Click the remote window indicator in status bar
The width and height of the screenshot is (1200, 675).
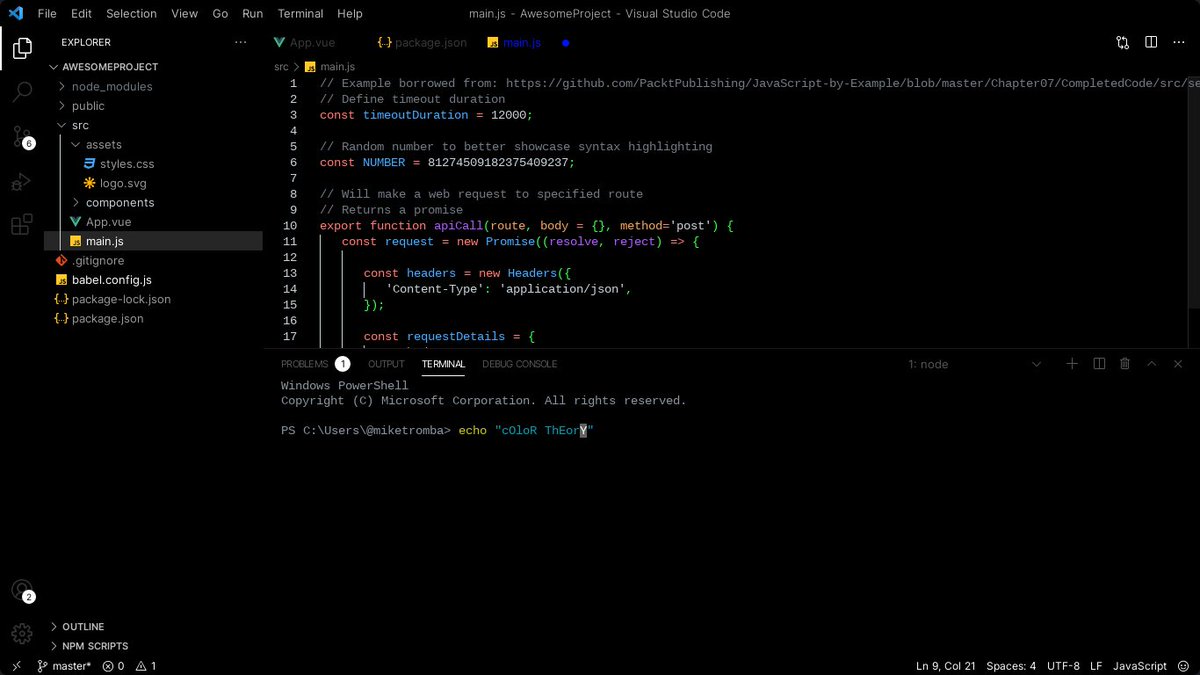16,666
